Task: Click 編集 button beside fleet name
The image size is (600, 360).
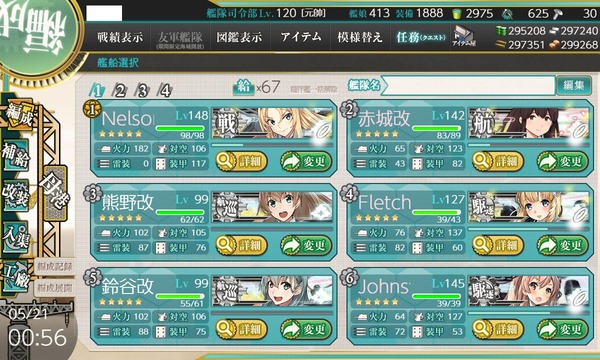Action: pyautogui.click(x=574, y=85)
